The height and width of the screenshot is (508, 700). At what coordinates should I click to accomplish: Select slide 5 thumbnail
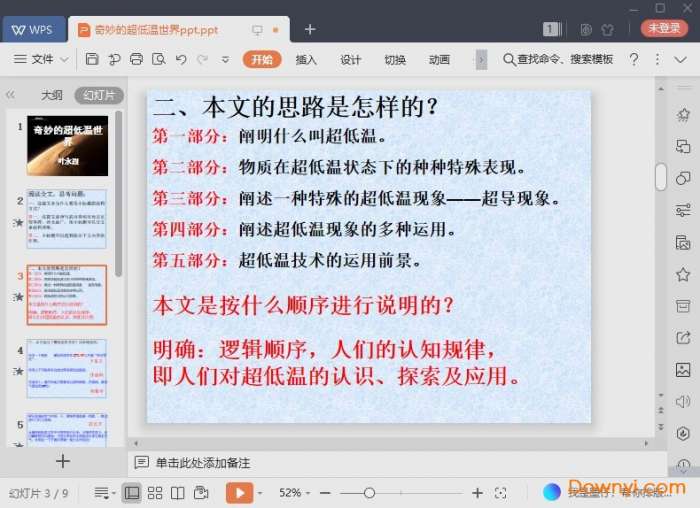click(67, 429)
